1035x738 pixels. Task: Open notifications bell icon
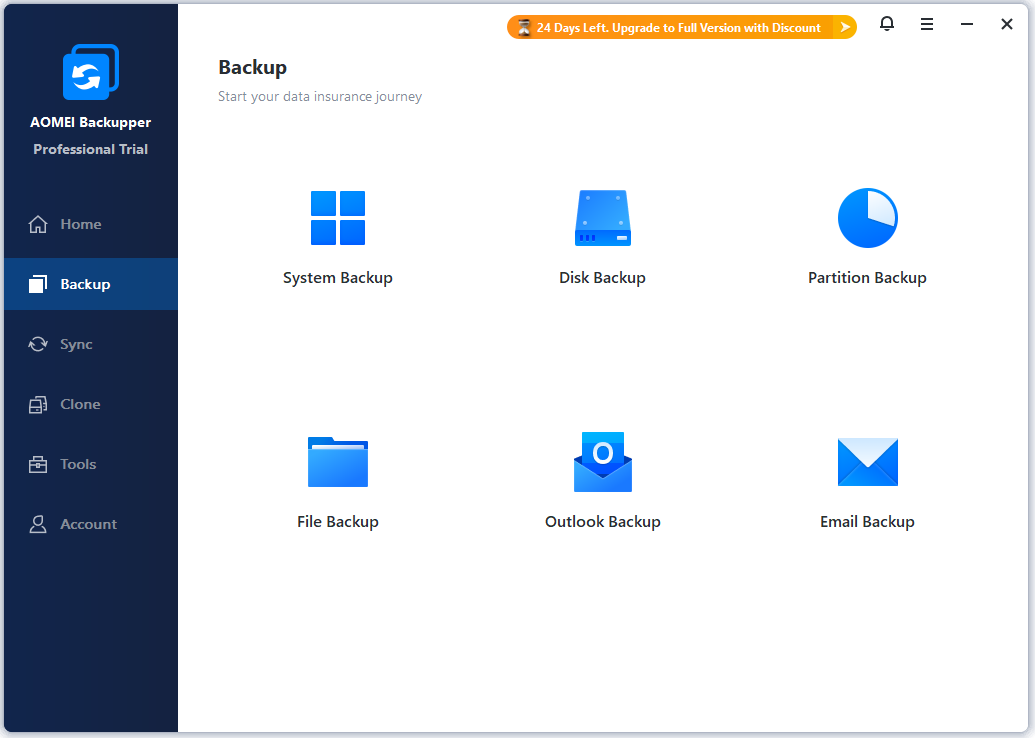pos(886,24)
